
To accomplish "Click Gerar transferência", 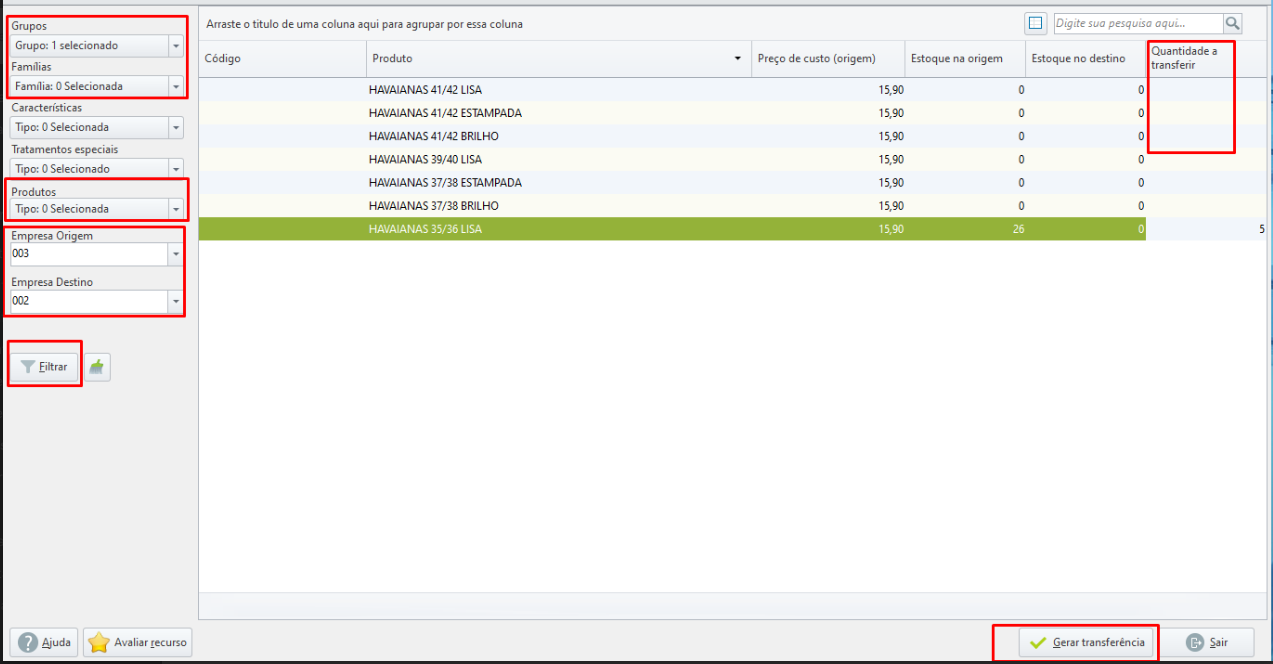I will 1087,642.
